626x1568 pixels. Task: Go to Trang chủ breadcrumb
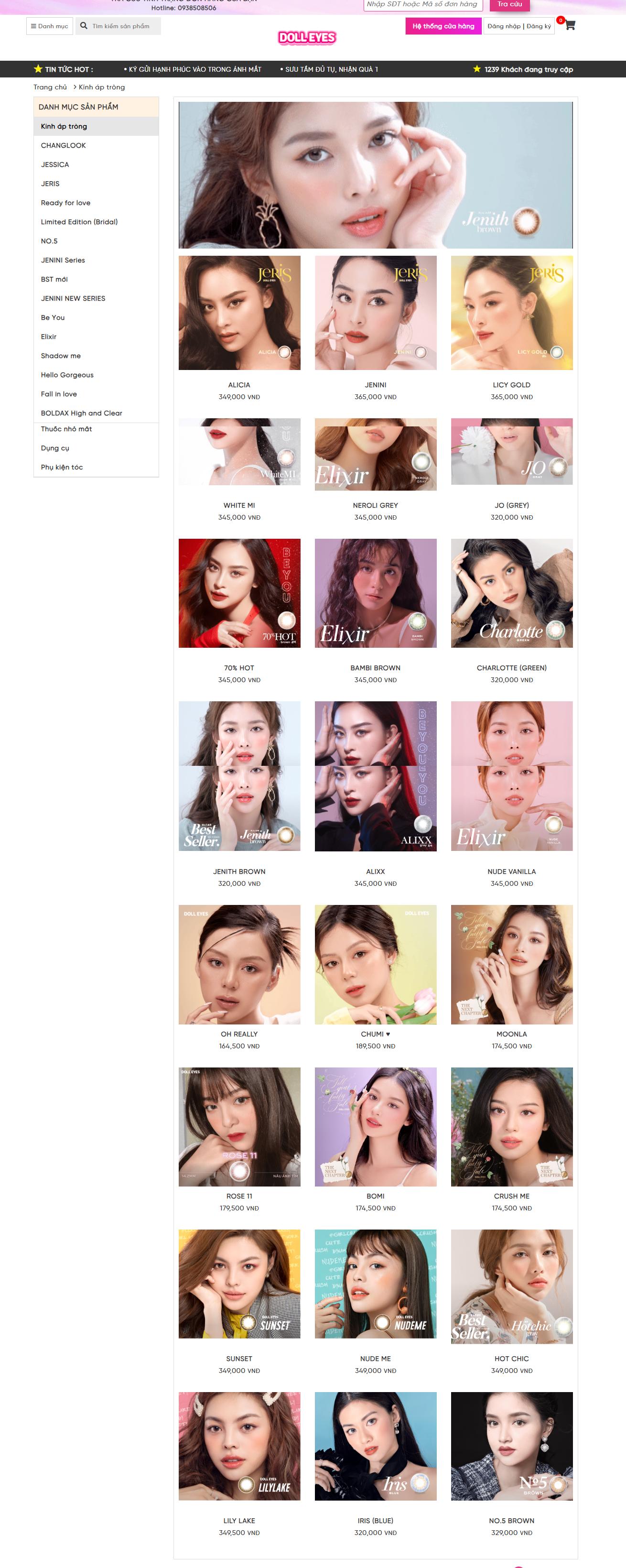[x=50, y=87]
